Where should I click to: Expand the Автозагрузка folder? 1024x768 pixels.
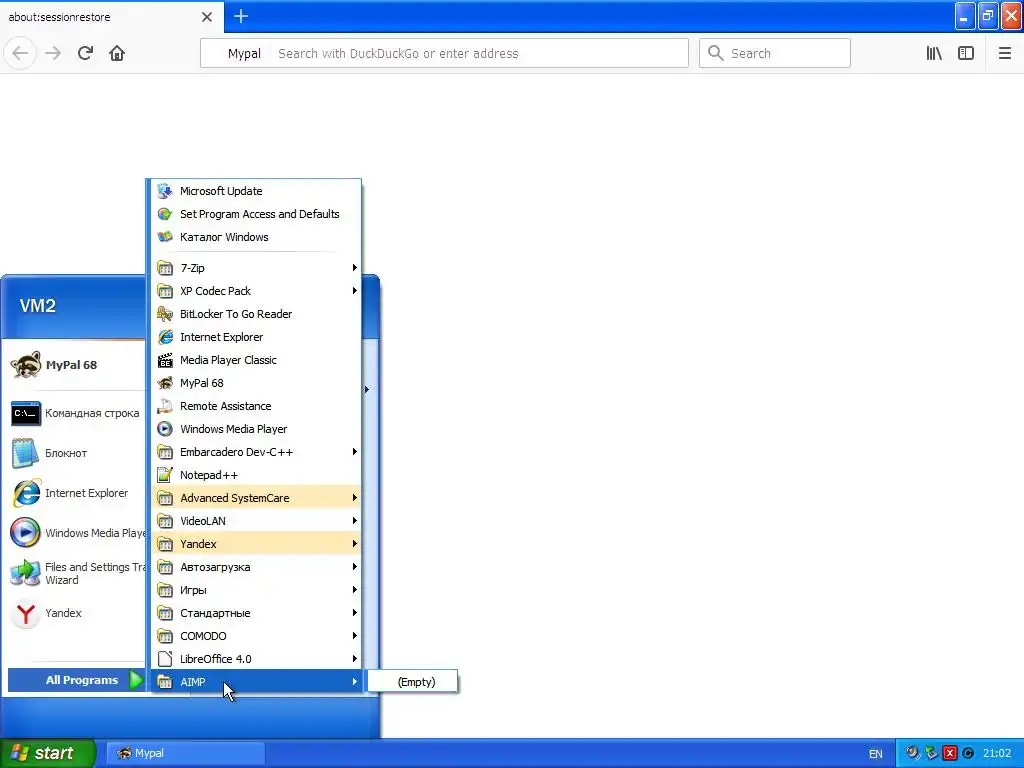pyautogui.click(x=257, y=567)
